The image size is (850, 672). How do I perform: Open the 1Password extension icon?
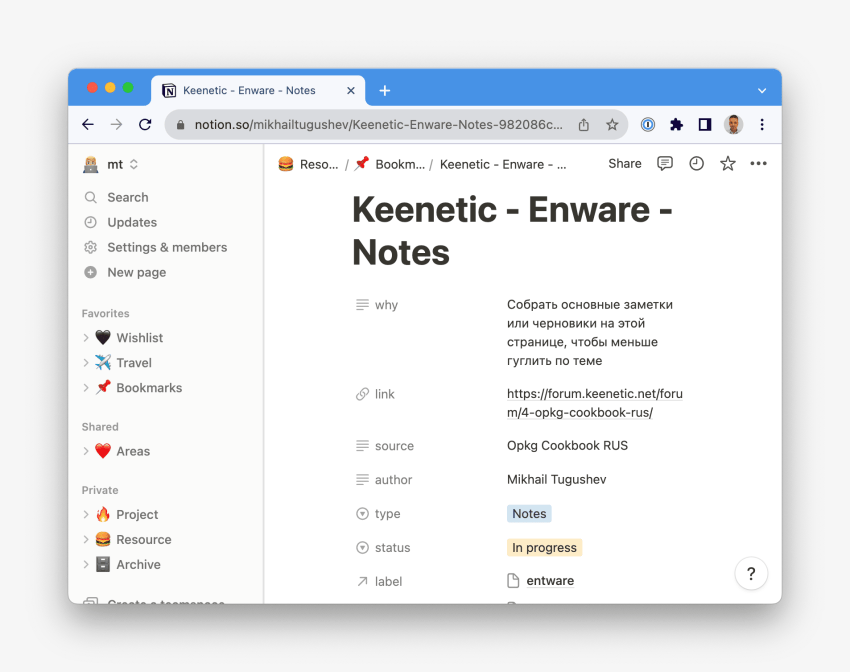pos(647,125)
